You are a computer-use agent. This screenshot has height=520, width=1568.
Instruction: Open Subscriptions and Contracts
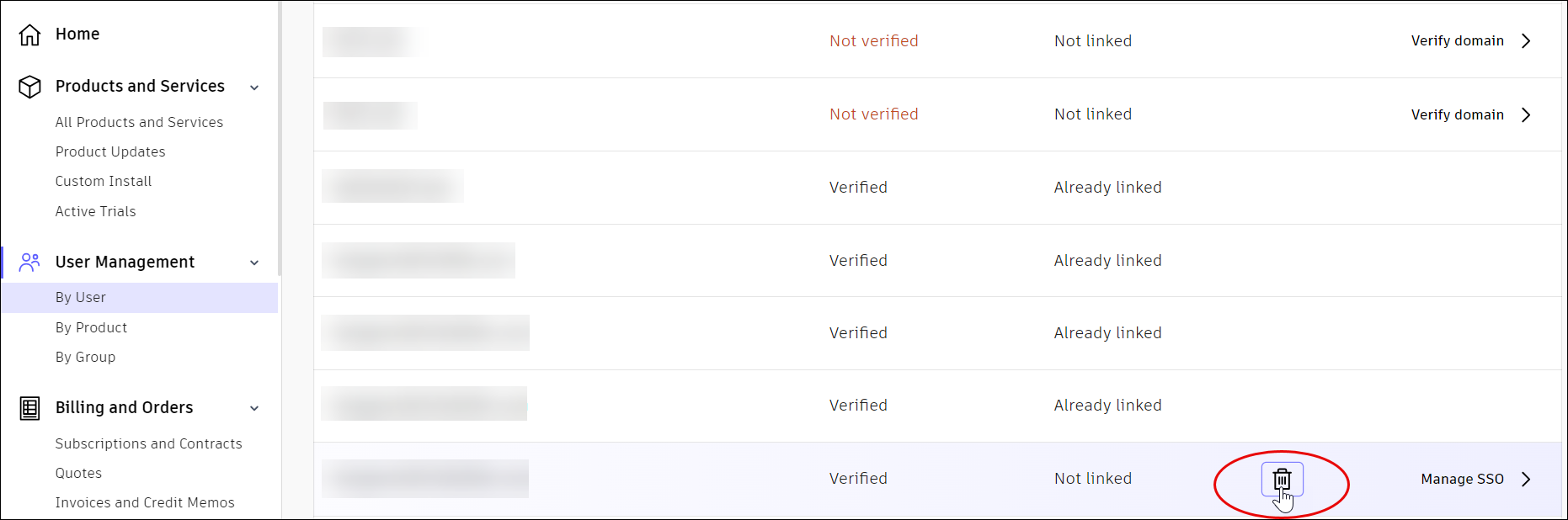click(148, 443)
